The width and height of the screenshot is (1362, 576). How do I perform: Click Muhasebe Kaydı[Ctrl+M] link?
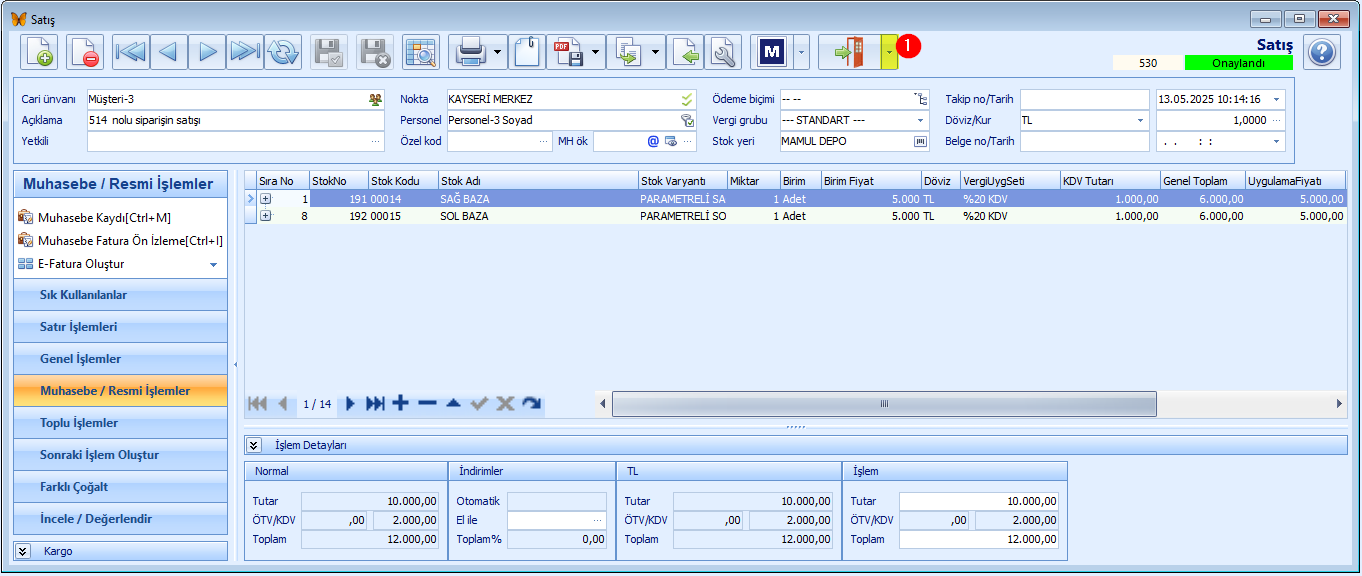pos(104,217)
